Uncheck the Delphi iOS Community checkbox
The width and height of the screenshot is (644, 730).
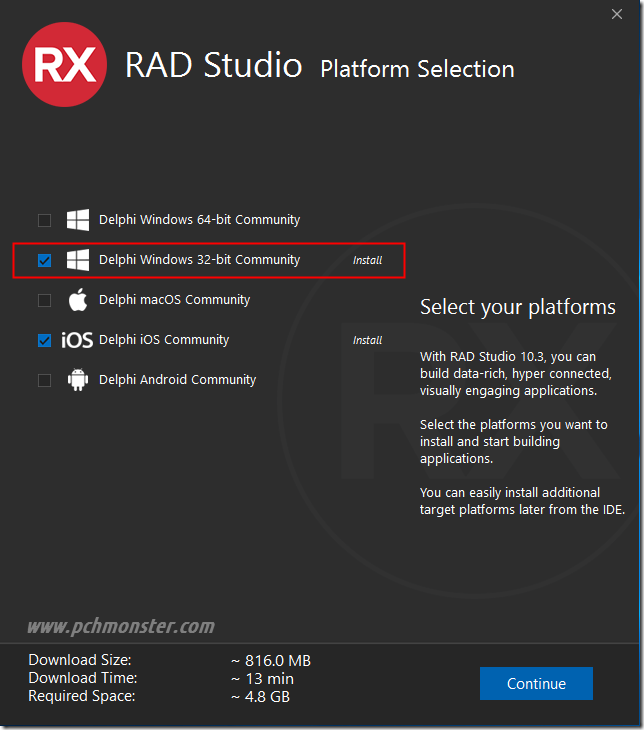[44, 340]
